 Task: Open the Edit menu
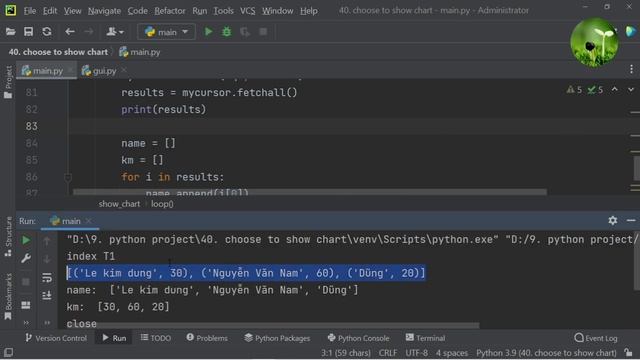pos(50,11)
